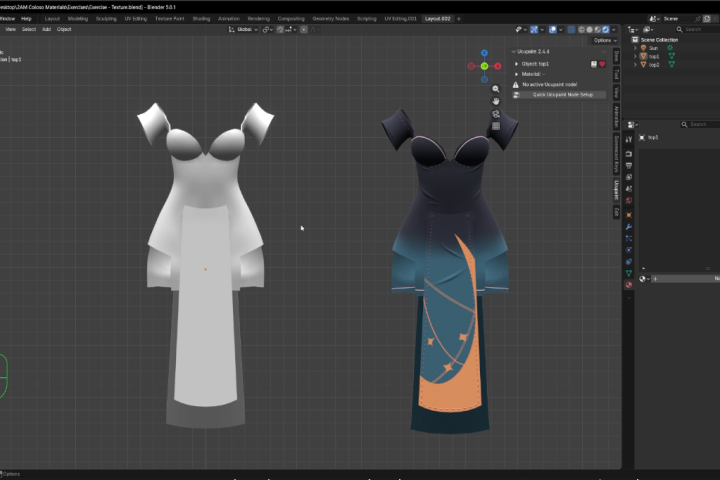Screen dimensions: 720x480
Task: Toggle the show overlays button
Action: click(553, 29)
